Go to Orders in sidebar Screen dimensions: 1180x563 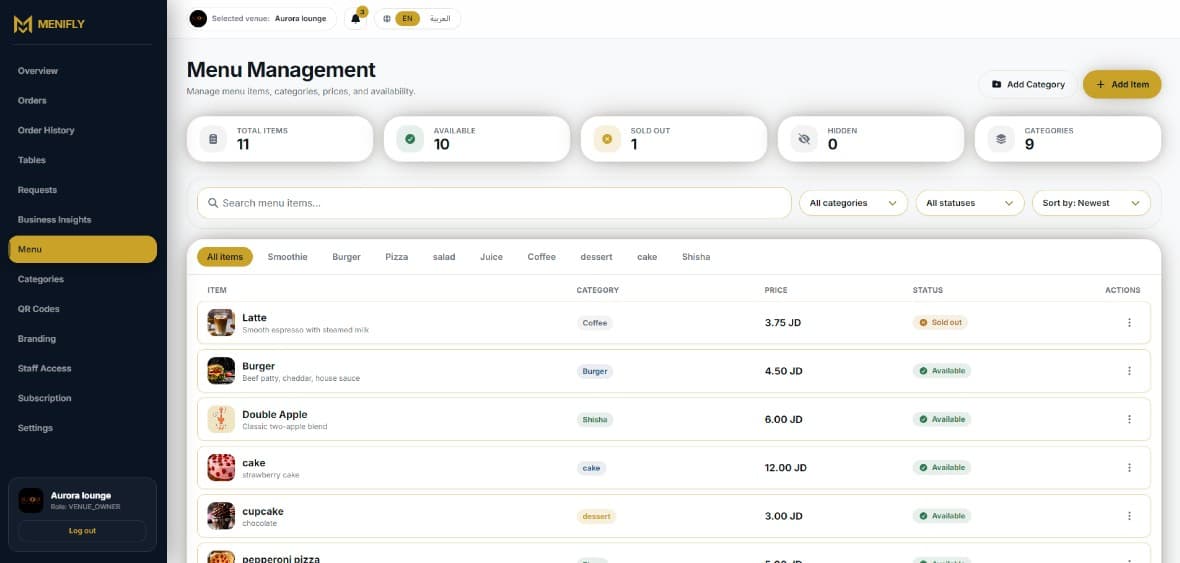click(83, 101)
